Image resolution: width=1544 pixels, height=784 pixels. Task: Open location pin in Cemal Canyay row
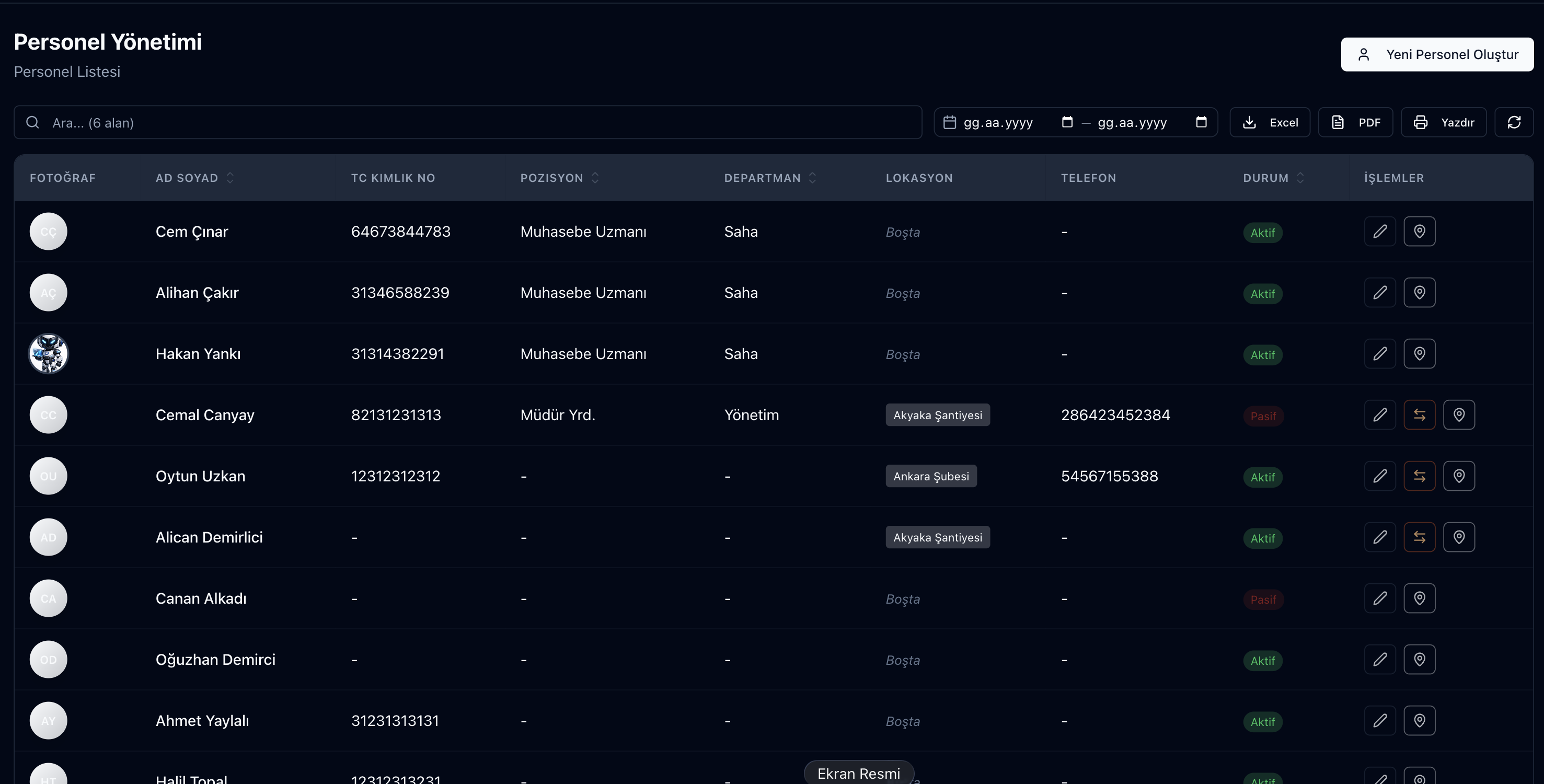(1459, 415)
